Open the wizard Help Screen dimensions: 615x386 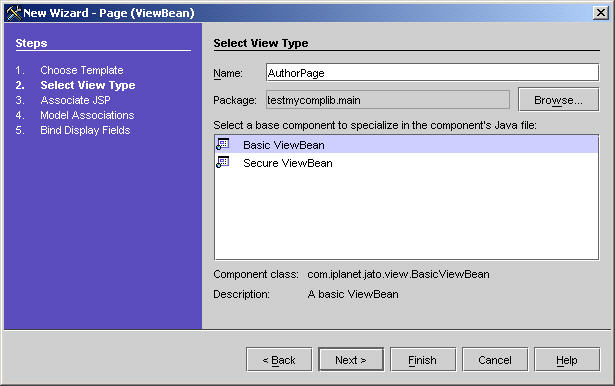567,359
